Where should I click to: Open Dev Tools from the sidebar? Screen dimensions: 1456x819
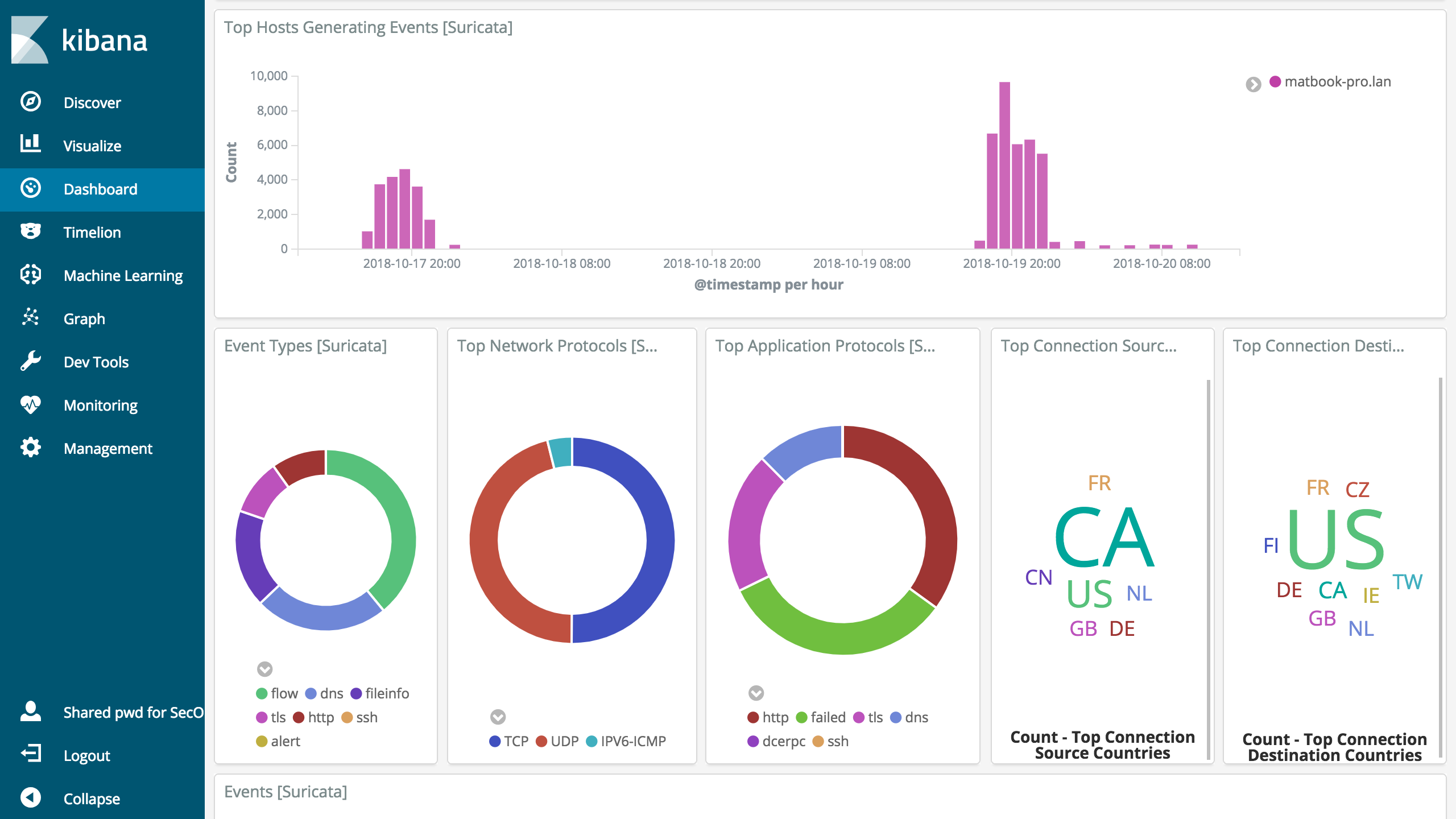(x=96, y=362)
